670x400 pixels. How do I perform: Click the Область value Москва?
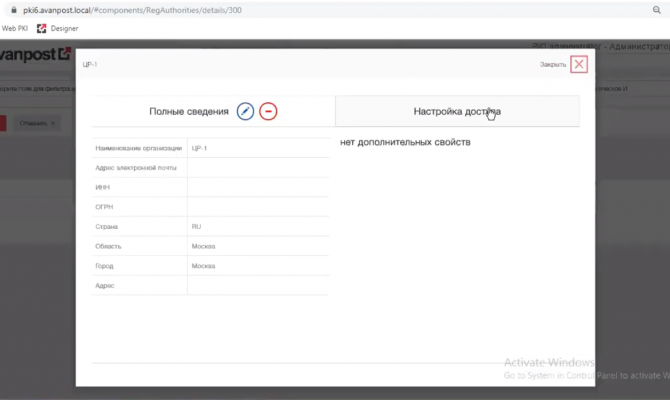[203, 246]
